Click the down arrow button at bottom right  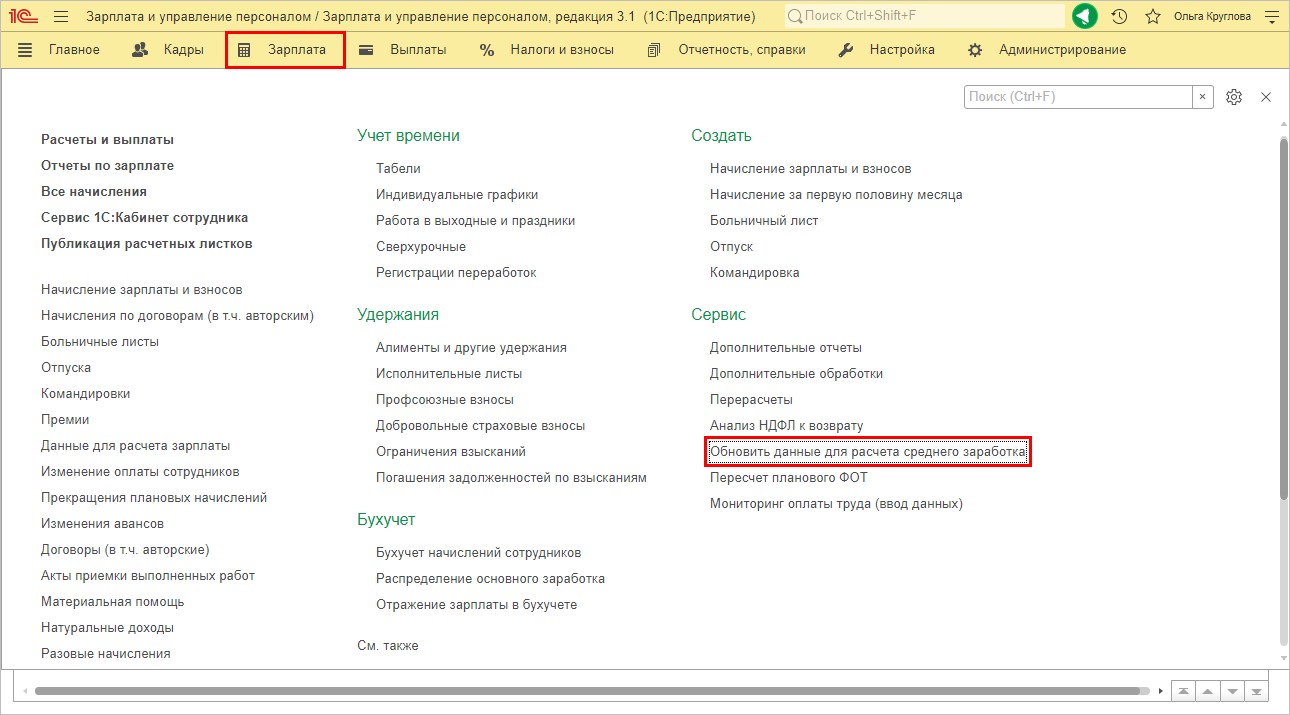pos(1232,691)
